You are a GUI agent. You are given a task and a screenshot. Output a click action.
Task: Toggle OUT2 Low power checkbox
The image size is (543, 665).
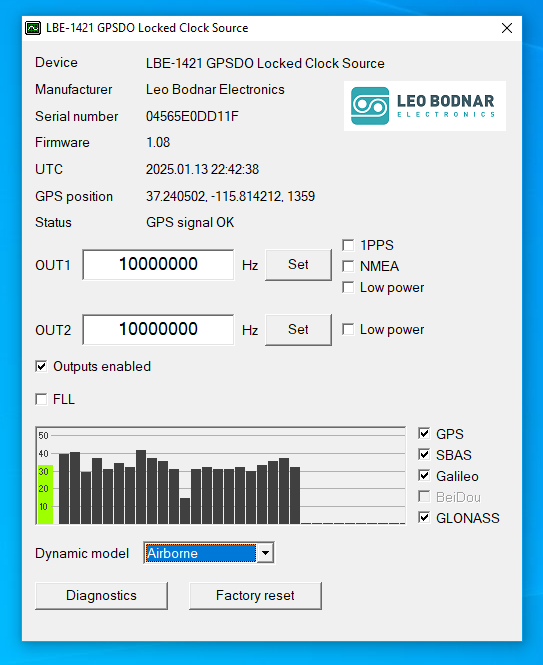(x=348, y=330)
